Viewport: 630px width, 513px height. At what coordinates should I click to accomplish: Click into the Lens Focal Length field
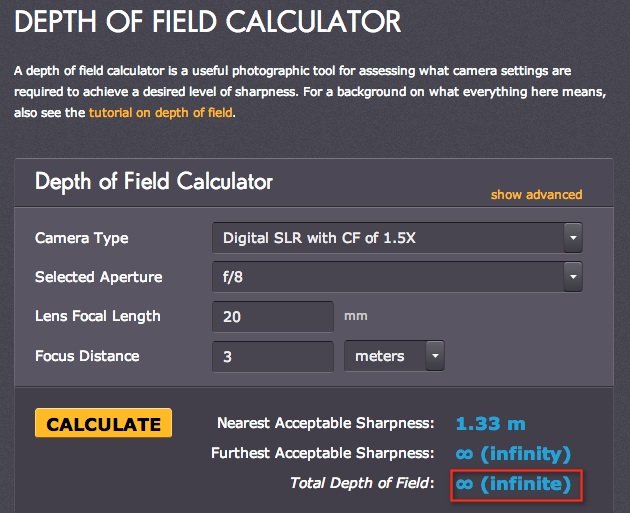pos(272,316)
